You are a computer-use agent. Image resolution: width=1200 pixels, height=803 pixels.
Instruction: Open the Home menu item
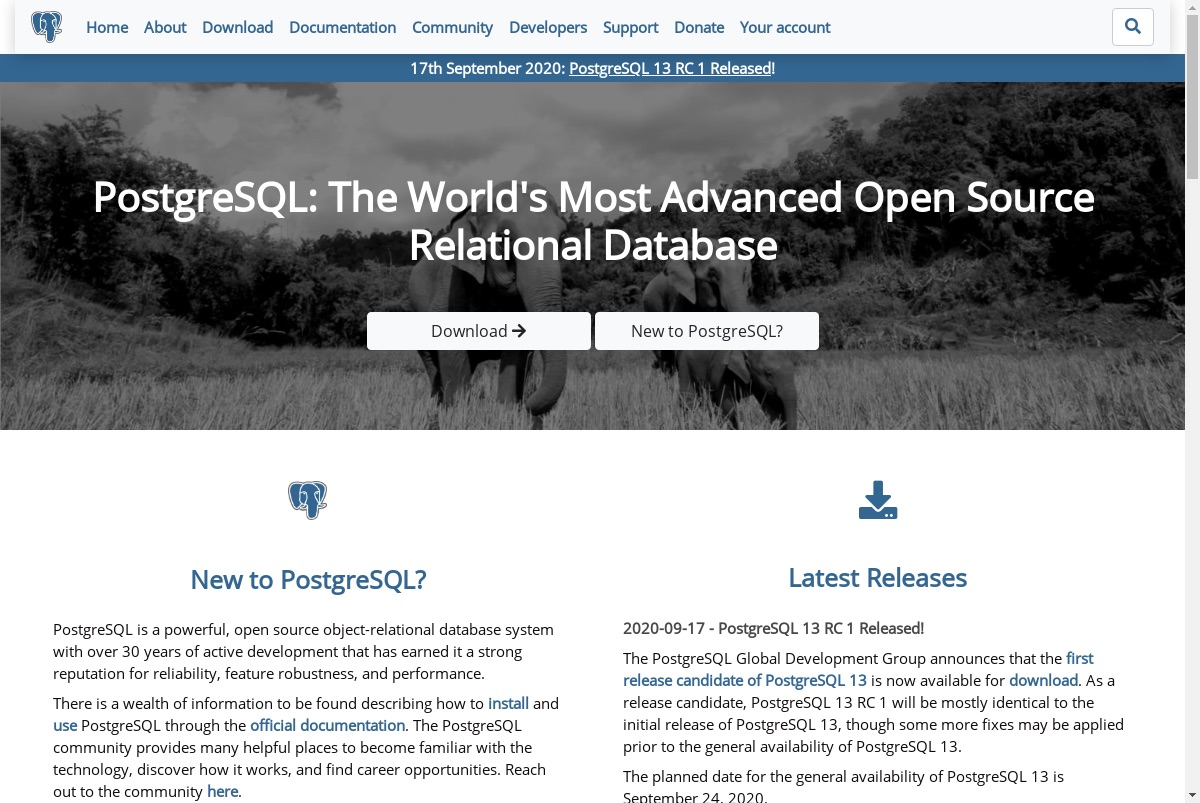tap(107, 27)
